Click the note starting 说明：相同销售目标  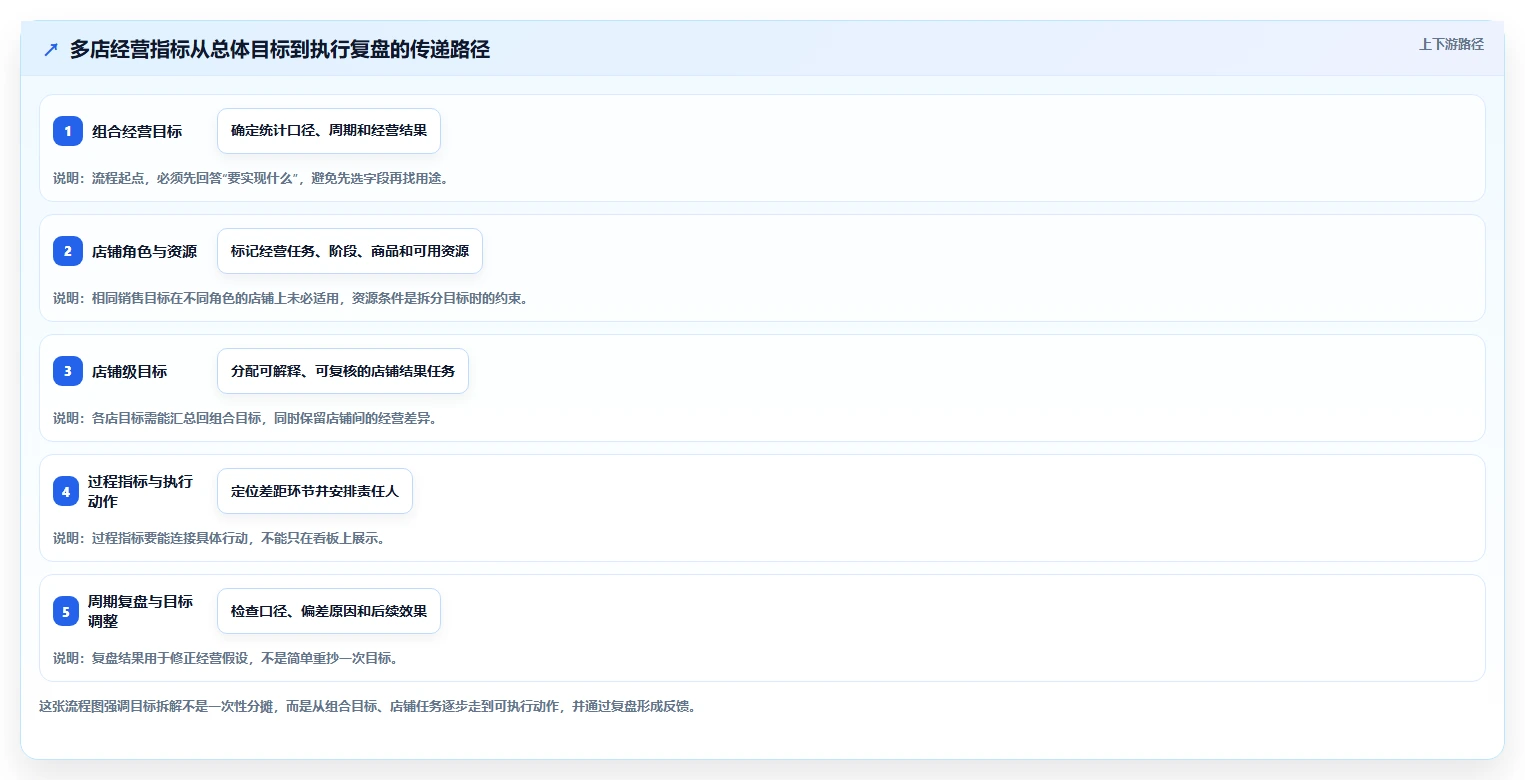point(290,298)
